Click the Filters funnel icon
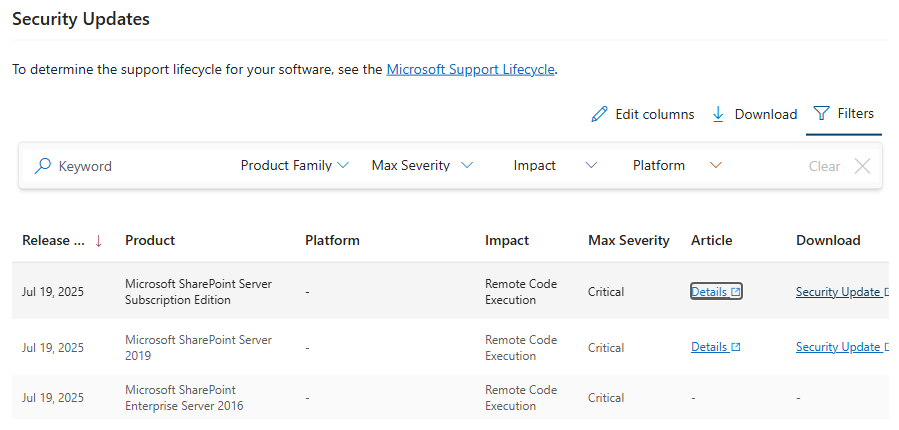 point(821,113)
